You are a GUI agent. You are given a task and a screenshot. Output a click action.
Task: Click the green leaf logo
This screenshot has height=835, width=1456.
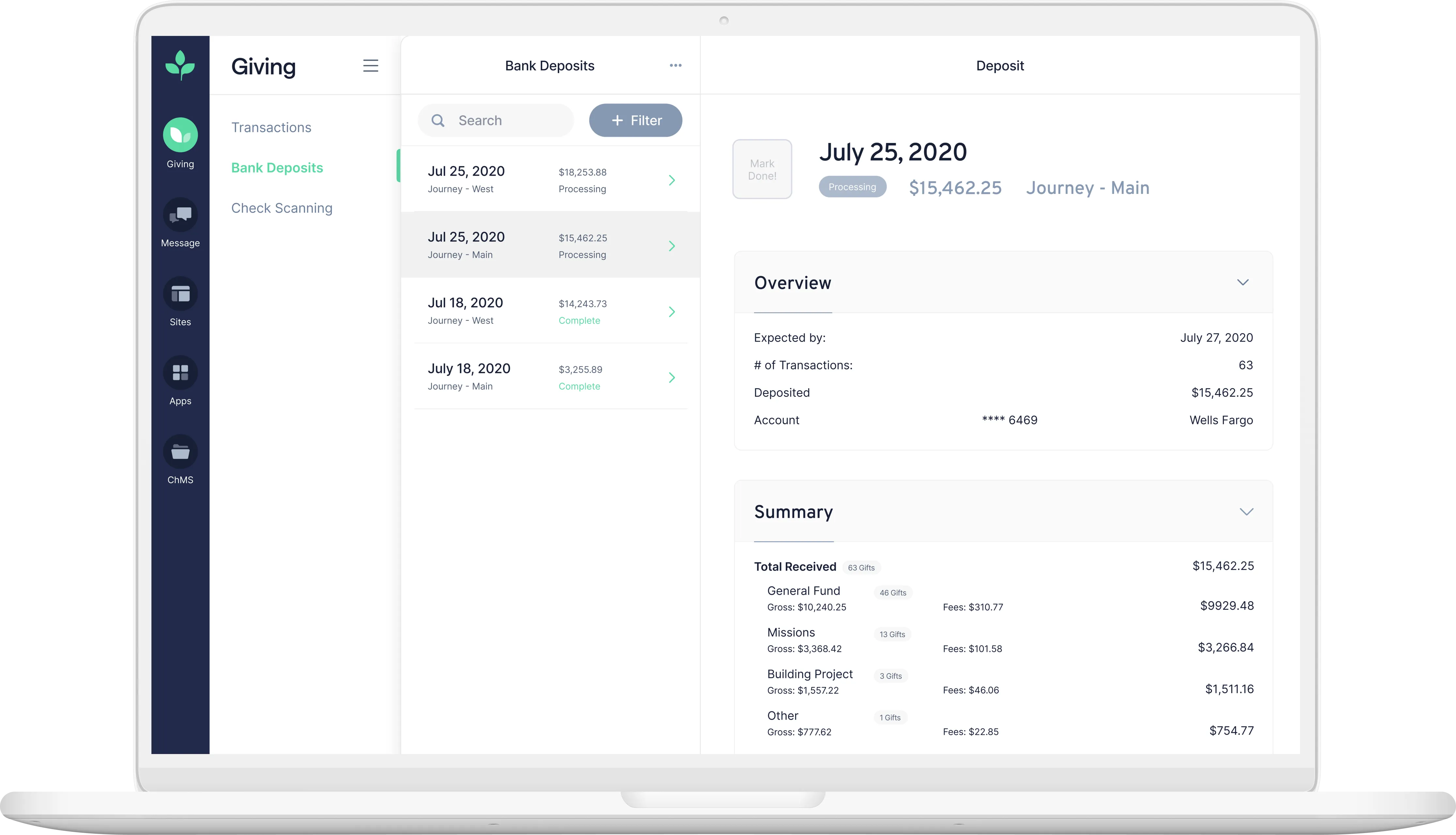pyautogui.click(x=180, y=65)
